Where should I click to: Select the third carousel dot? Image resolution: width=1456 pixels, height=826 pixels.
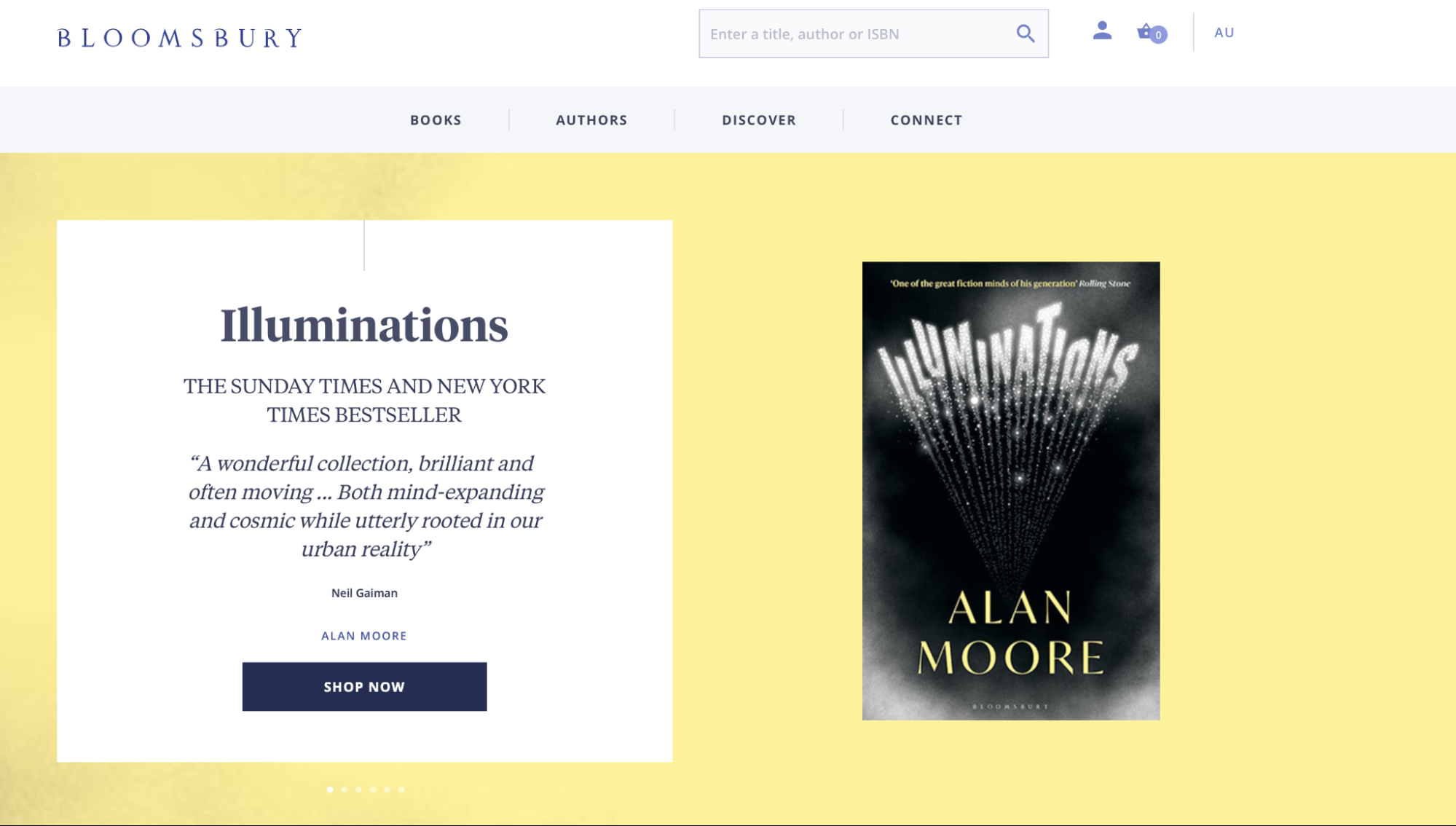coord(358,790)
